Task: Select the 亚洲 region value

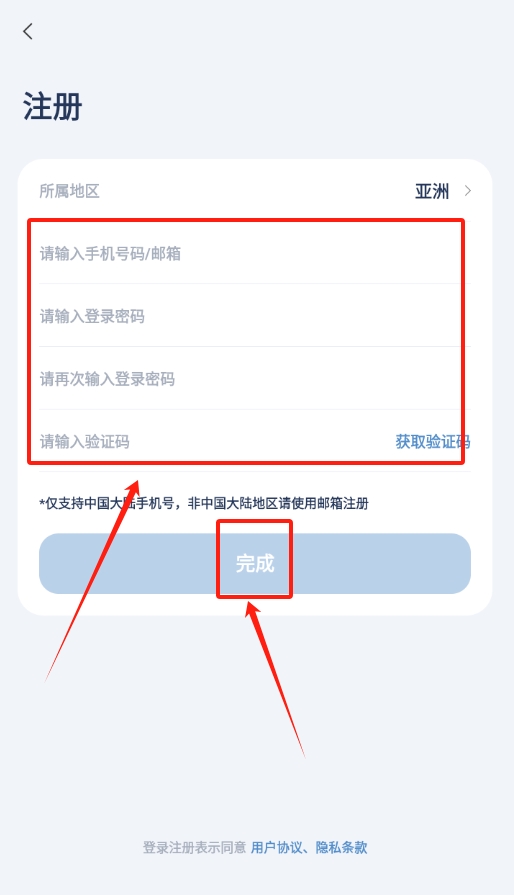Action: coord(432,191)
